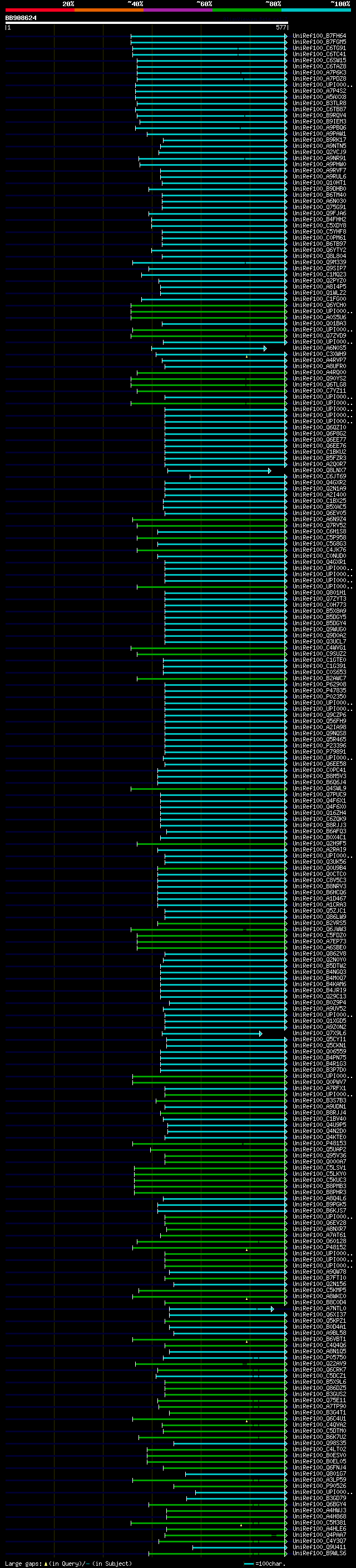Open the UniRef100_B7FH64 hit label
356x1568 pixels.
click(319, 36)
